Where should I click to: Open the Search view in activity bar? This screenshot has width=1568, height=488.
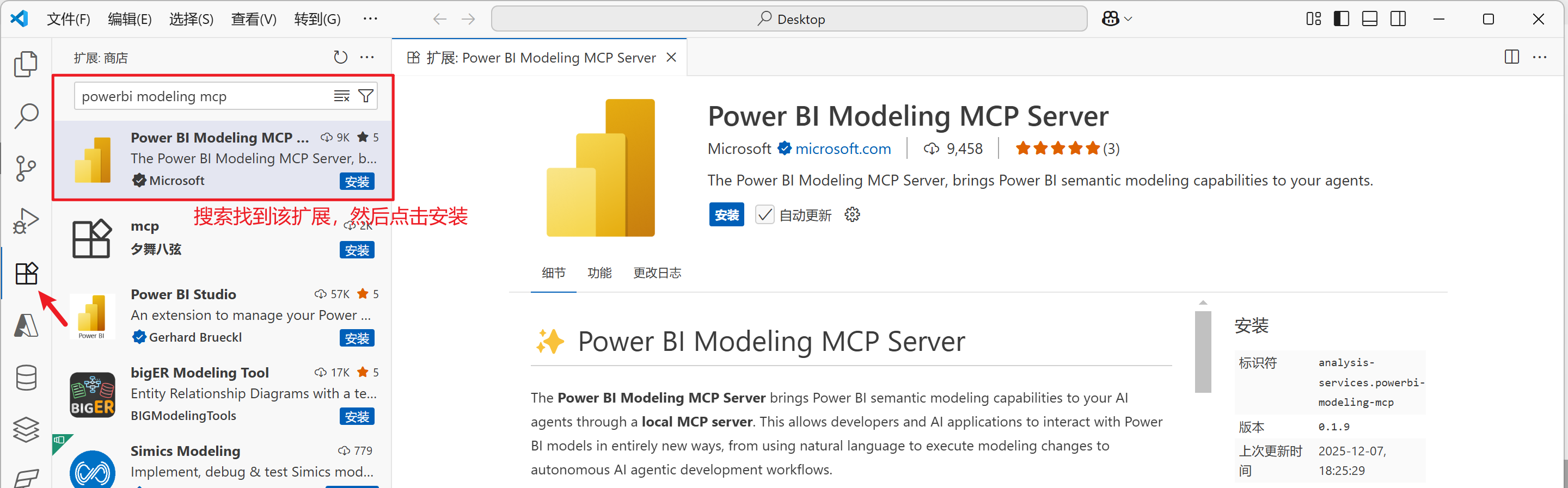click(26, 116)
